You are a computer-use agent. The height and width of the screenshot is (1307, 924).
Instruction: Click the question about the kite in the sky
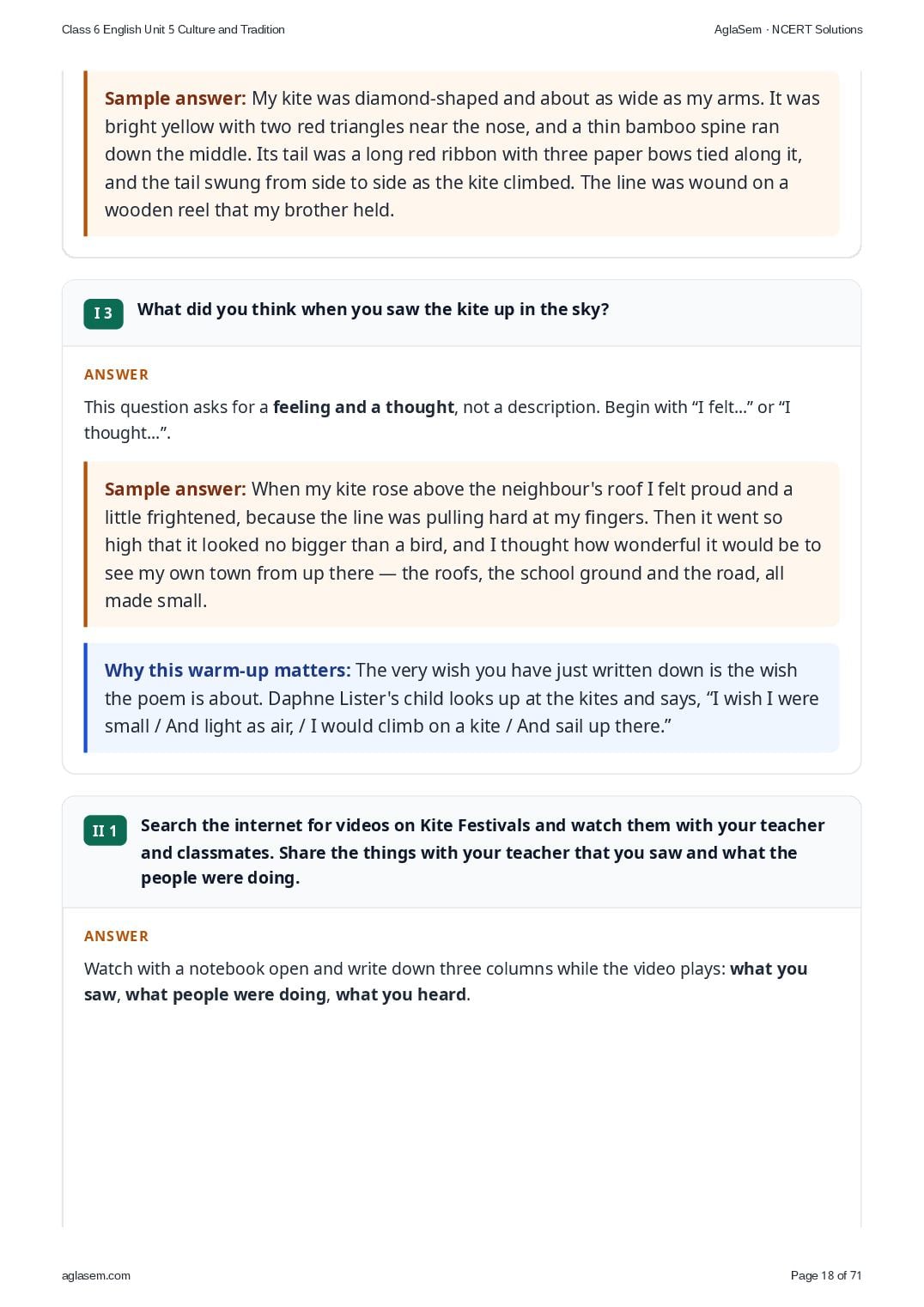click(373, 309)
